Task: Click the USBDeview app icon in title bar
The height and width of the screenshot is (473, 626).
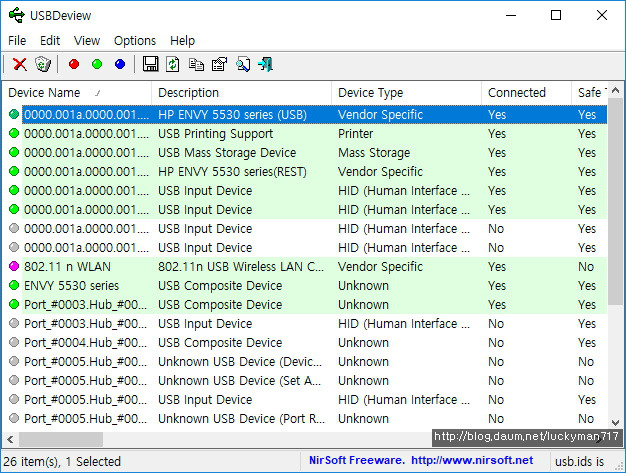Action: coord(16,16)
